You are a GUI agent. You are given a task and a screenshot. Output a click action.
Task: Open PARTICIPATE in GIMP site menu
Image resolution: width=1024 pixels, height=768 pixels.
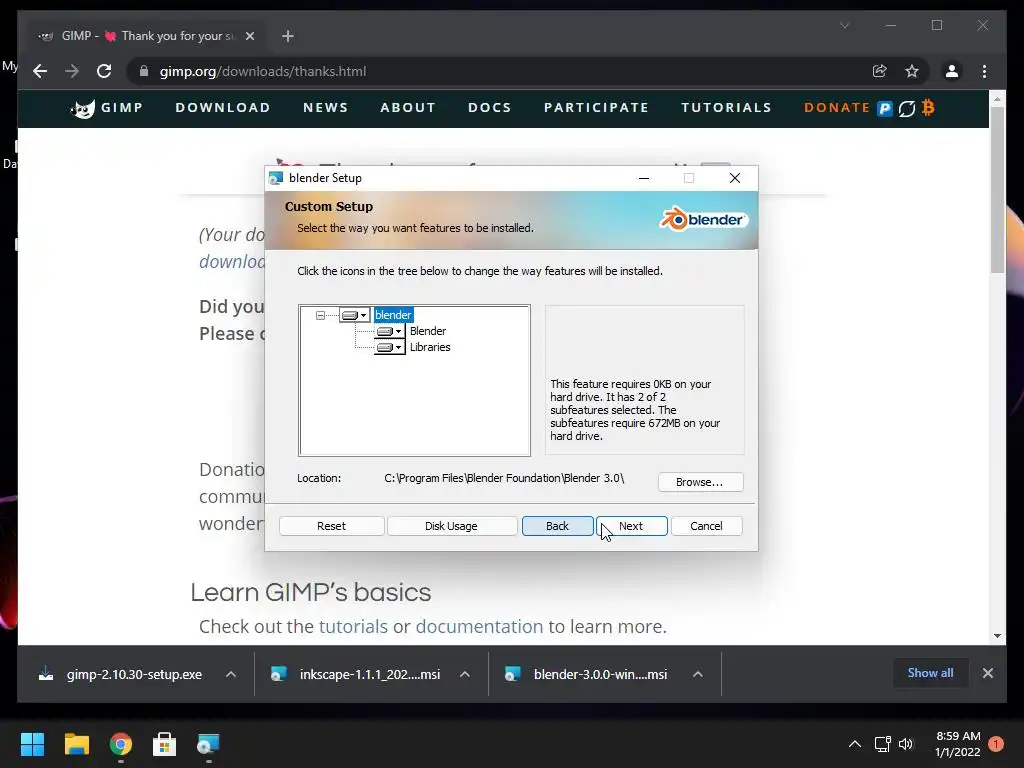click(x=596, y=108)
